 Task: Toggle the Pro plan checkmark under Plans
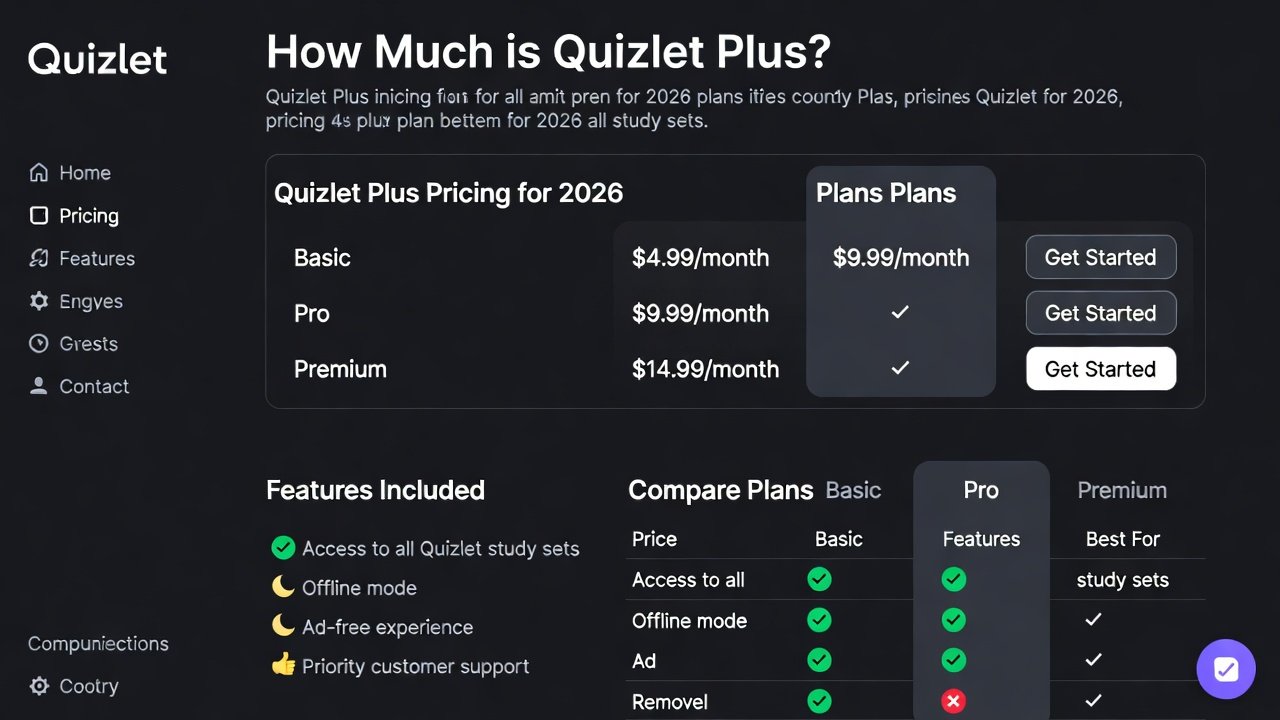coord(899,312)
